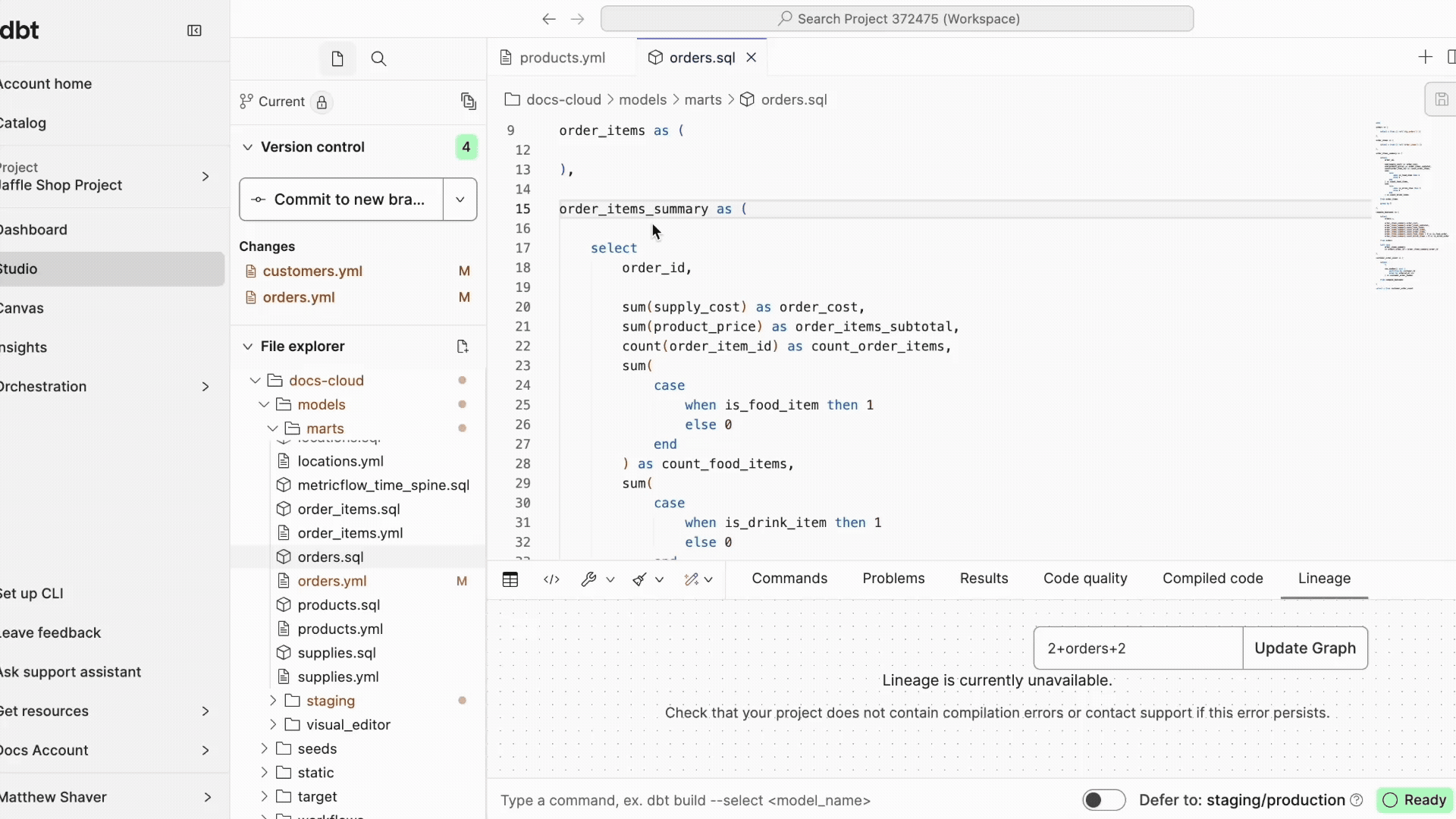This screenshot has height=819, width=1456.
Task: Run a build with the wrench icon
Action: pos(589,579)
